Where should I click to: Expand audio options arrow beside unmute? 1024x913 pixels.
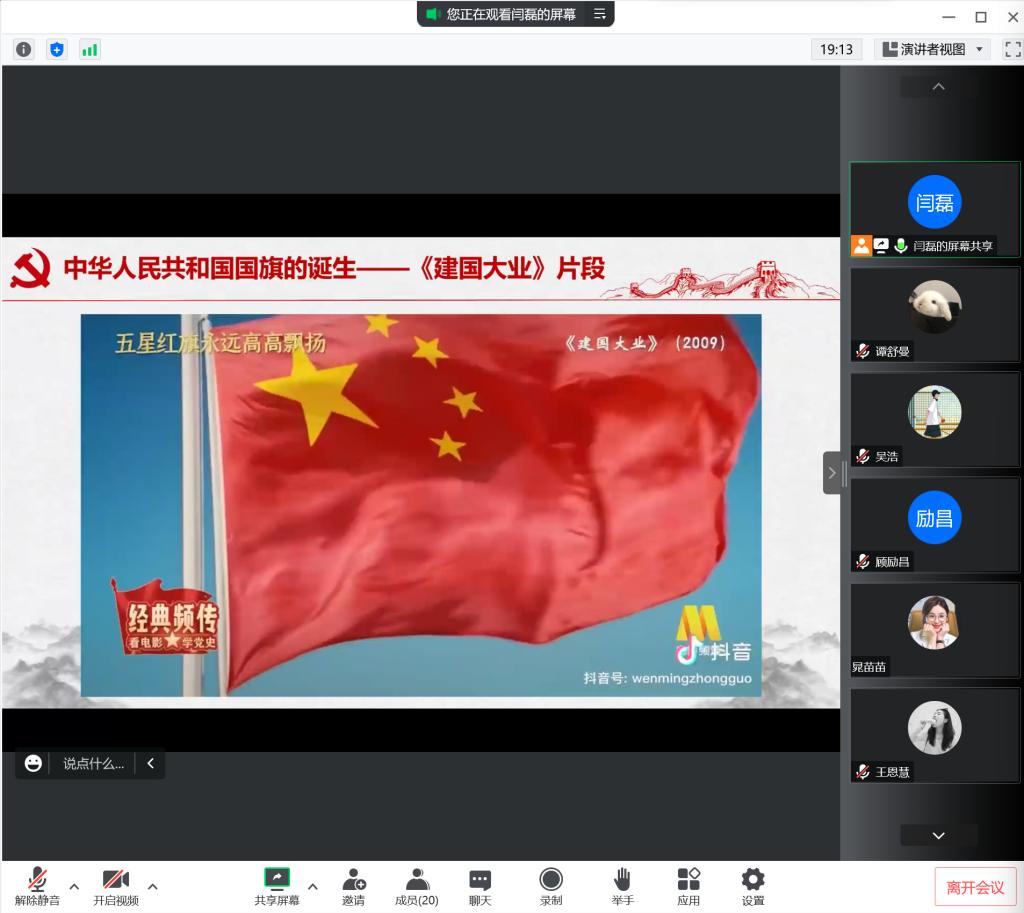(x=74, y=886)
